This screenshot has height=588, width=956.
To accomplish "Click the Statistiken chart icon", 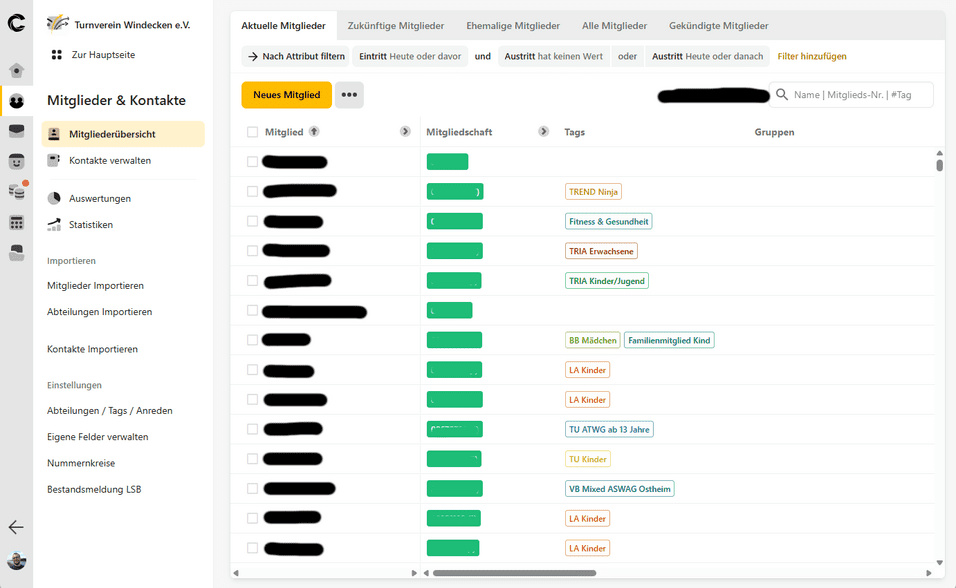I will (54, 225).
